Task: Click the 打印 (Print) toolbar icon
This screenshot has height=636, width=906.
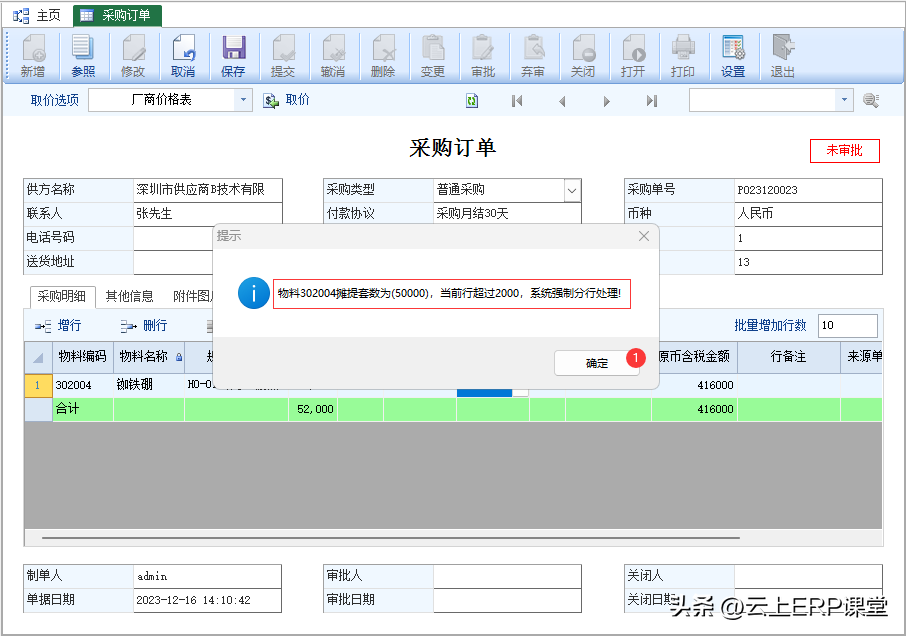Action: tap(683, 56)
